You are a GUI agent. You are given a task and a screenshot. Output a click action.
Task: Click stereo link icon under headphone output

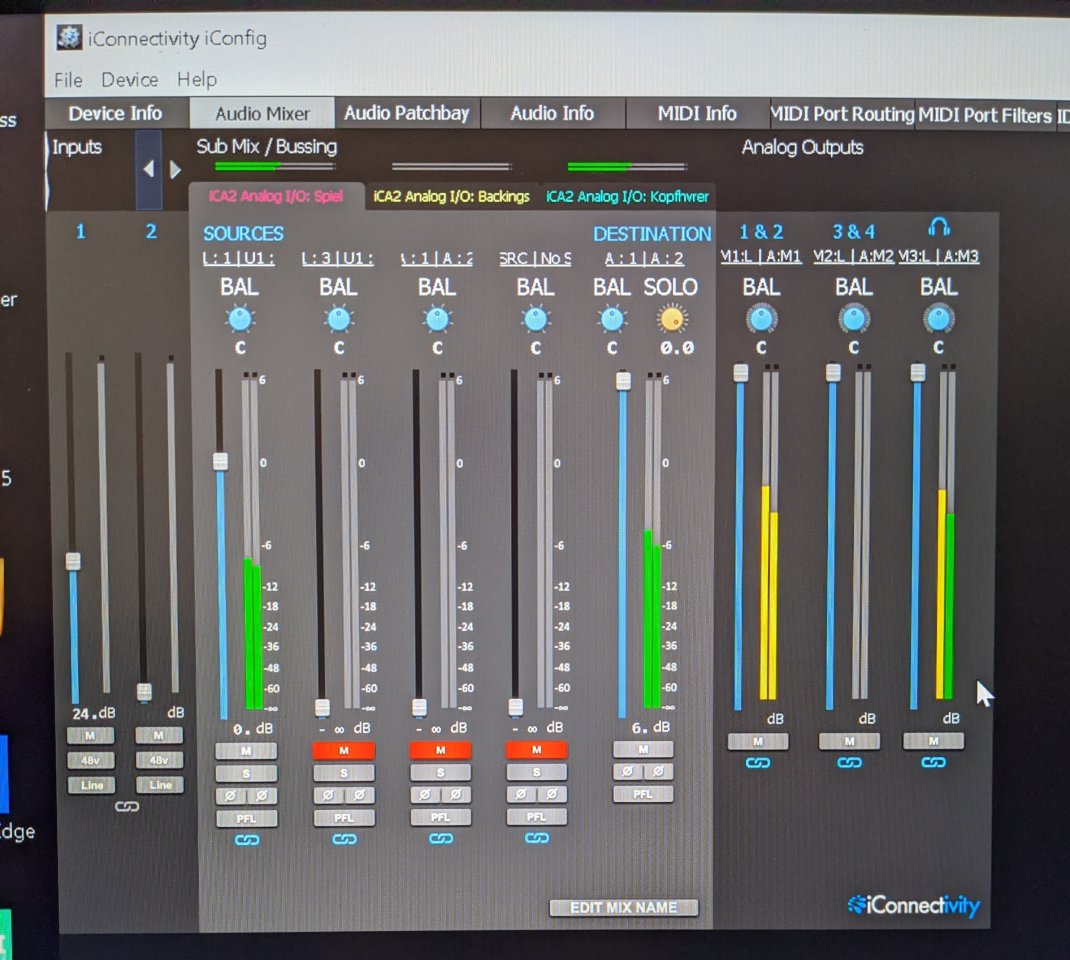pos(934,761)
